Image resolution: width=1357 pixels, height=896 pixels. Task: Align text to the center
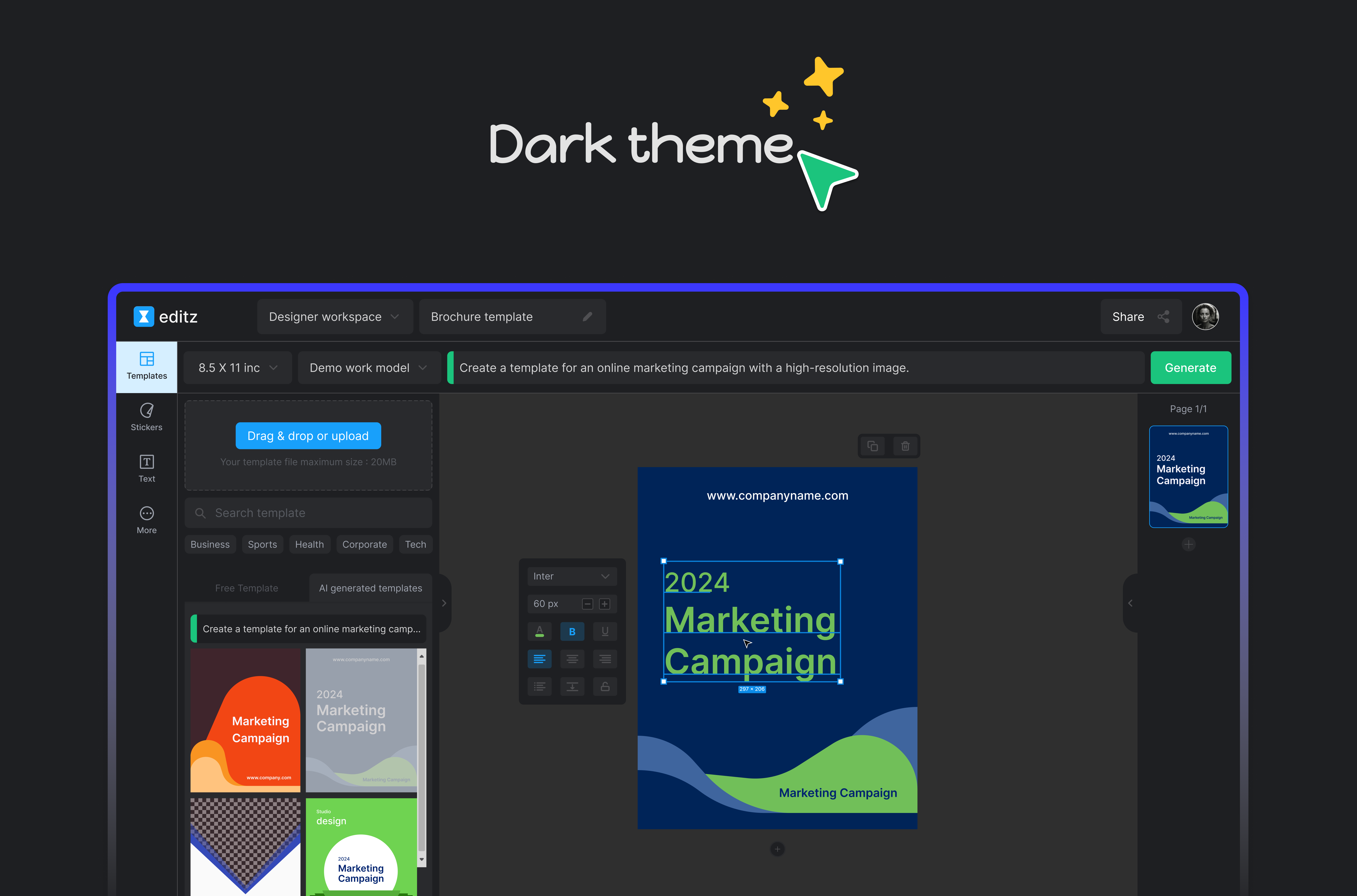[572, 659]
